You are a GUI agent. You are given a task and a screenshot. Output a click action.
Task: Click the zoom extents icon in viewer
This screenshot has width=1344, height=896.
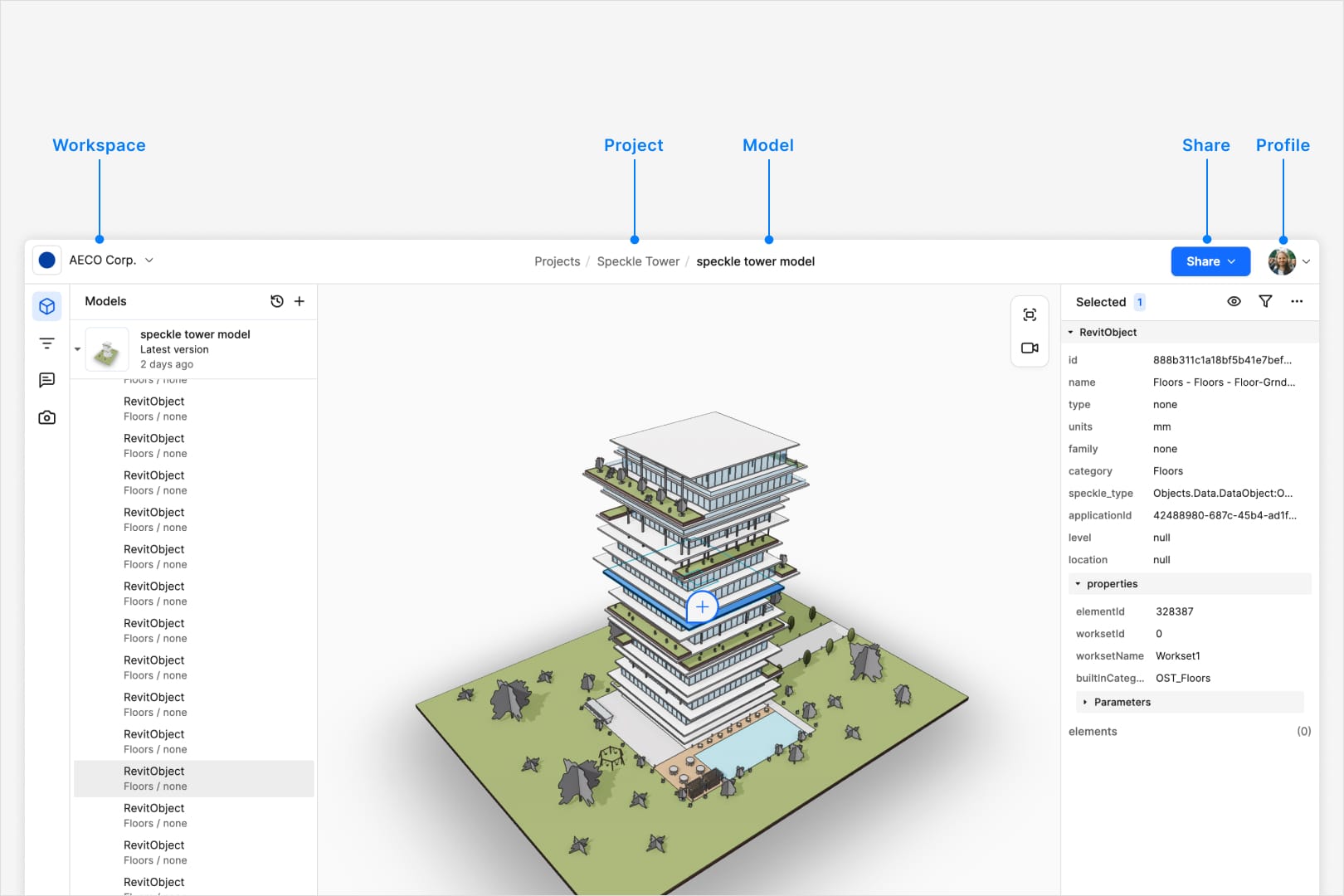pos(1030,314)
